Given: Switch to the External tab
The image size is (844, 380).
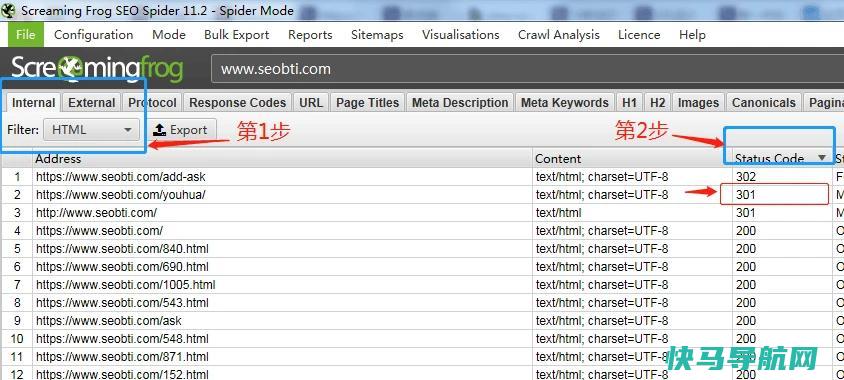Looking at the screenshot, I should pyautogui.click(x=92, y=103).
